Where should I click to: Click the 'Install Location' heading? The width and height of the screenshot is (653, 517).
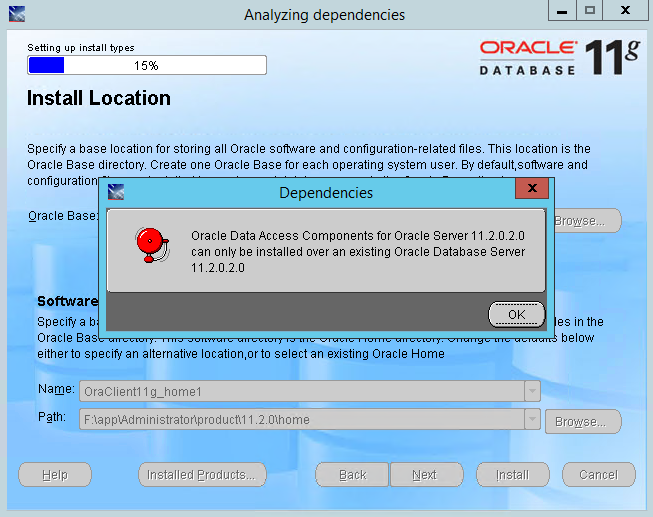click(99, 98)
